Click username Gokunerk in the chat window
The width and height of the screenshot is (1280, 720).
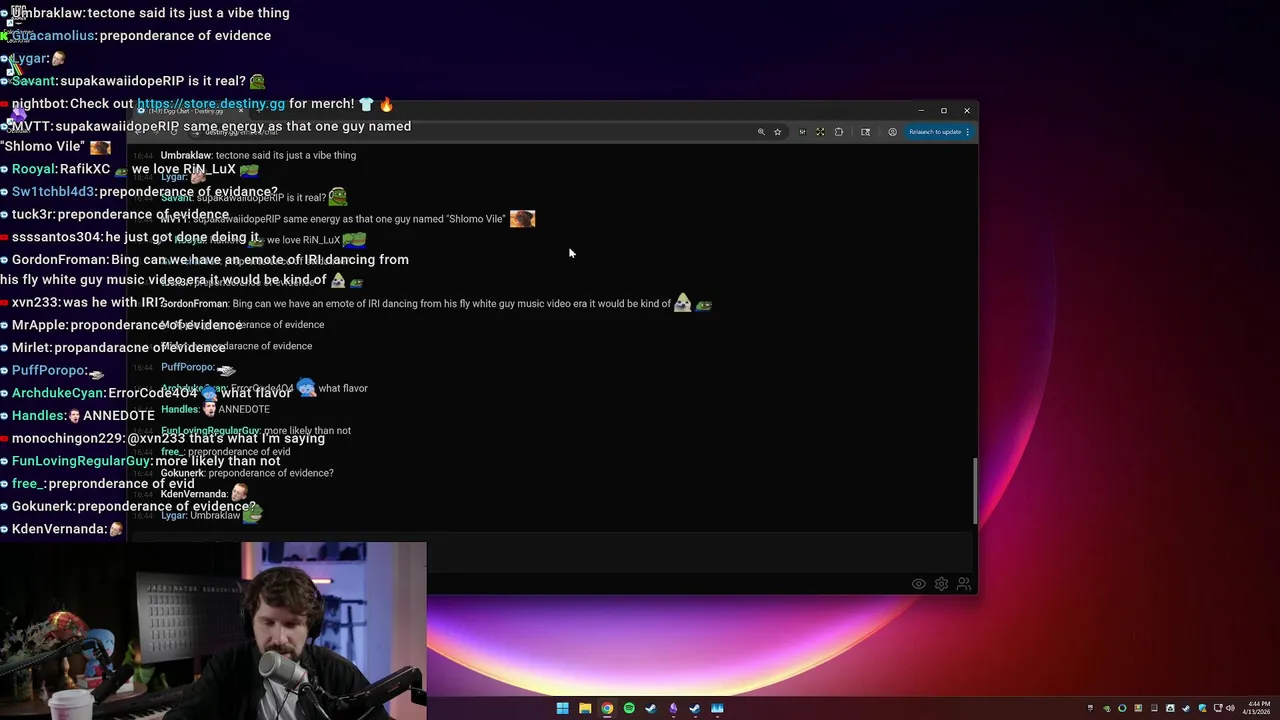pyautogui.click(x=182, y=473)
